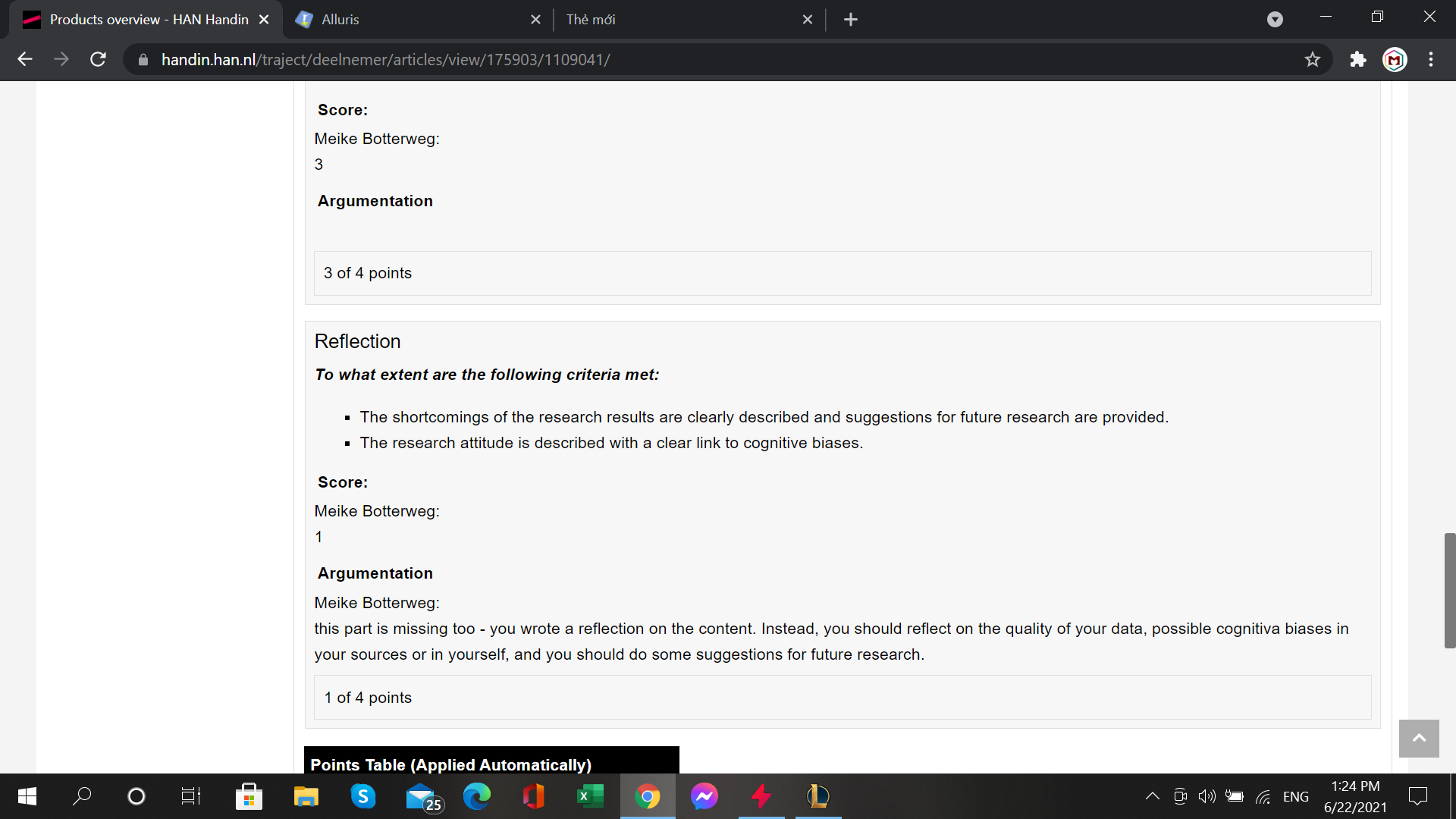
Task: Open a new browser tab
Action: coord(851,20)
